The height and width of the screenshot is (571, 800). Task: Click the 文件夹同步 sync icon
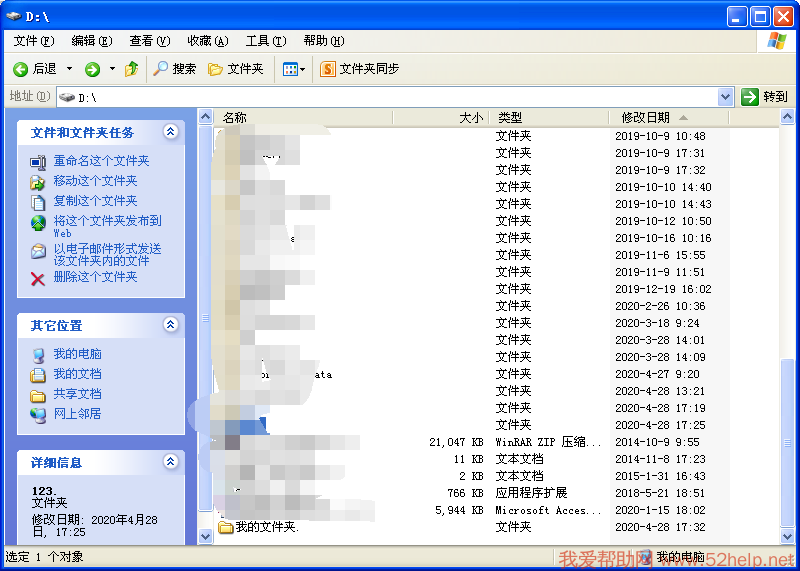pyautogui.click(x=327, y=69)
